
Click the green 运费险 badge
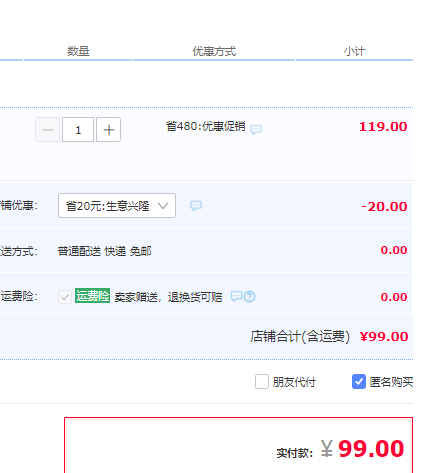coord(92,296)
